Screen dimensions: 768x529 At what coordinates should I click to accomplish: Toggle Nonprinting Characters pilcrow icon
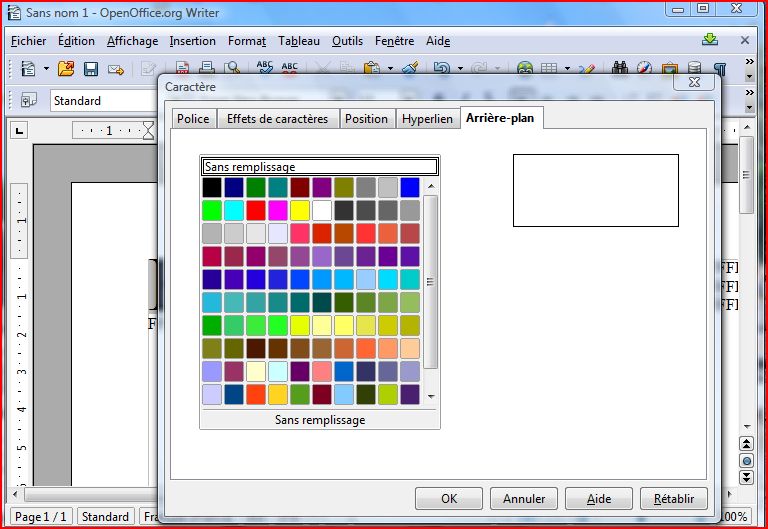(x=720, y=68)
